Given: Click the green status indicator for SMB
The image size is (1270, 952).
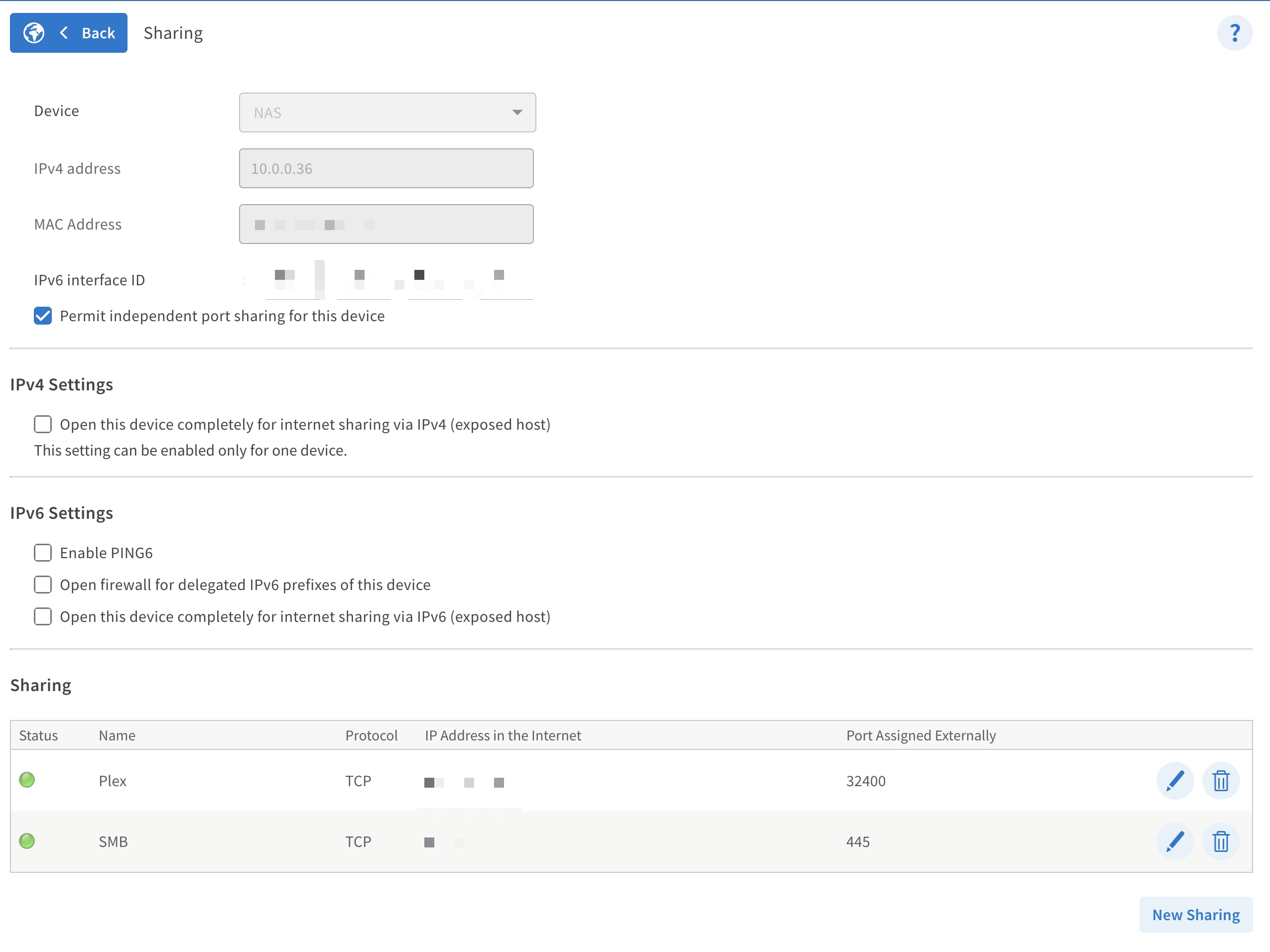Looking at the screenshot, I should click(27, 840).
